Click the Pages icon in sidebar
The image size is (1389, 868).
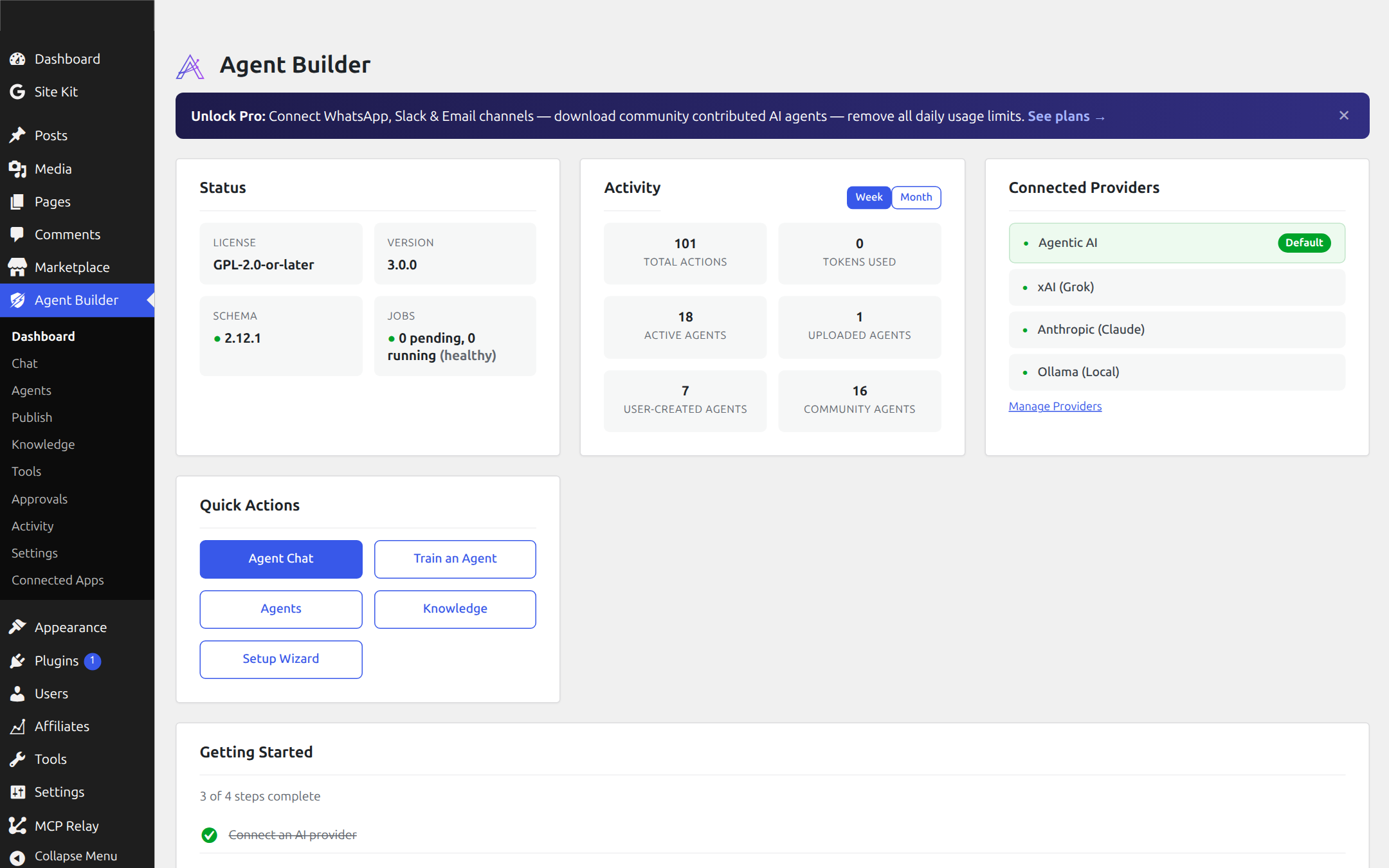[17, 202]
